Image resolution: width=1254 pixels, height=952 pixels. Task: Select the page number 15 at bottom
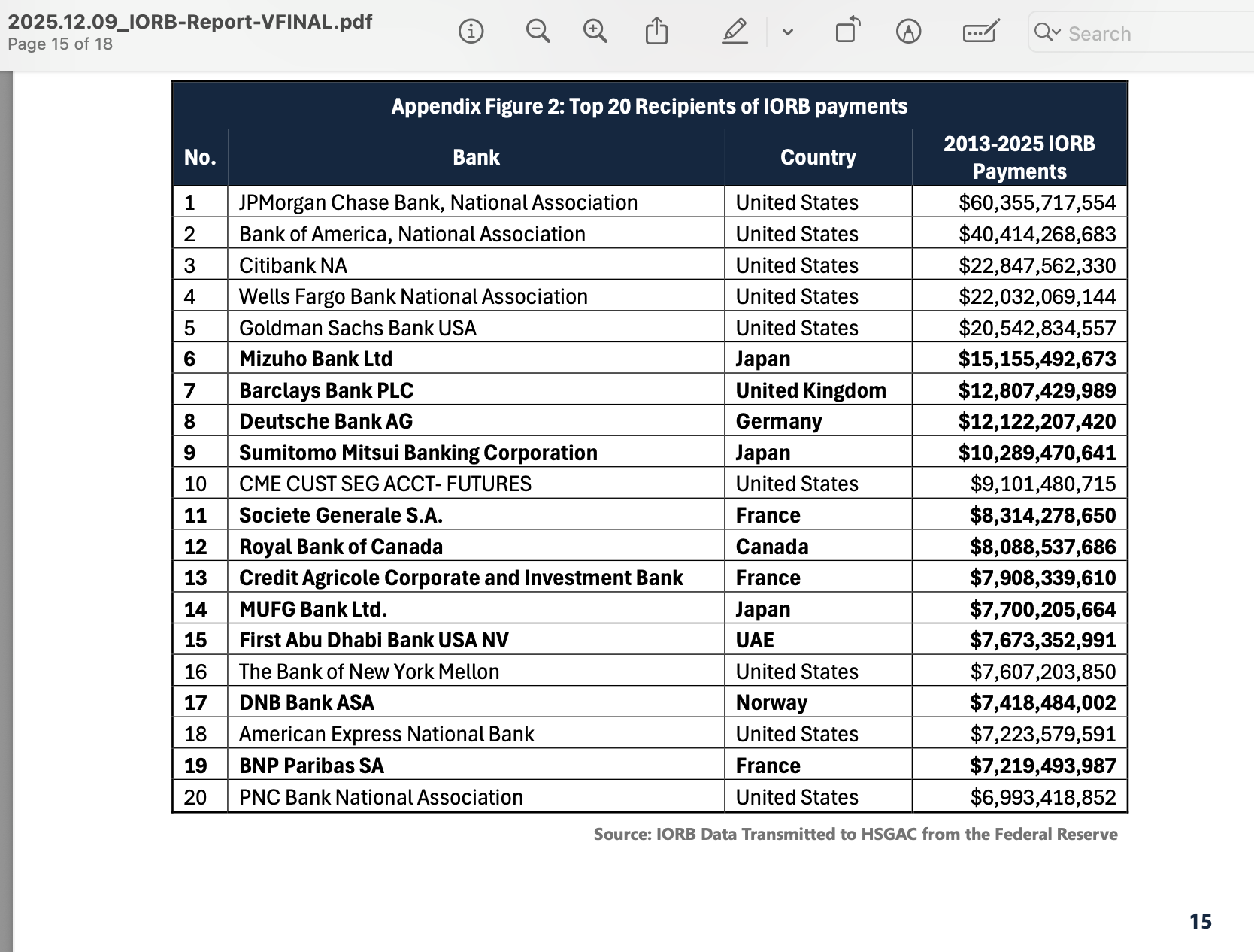pos(1201,921)
